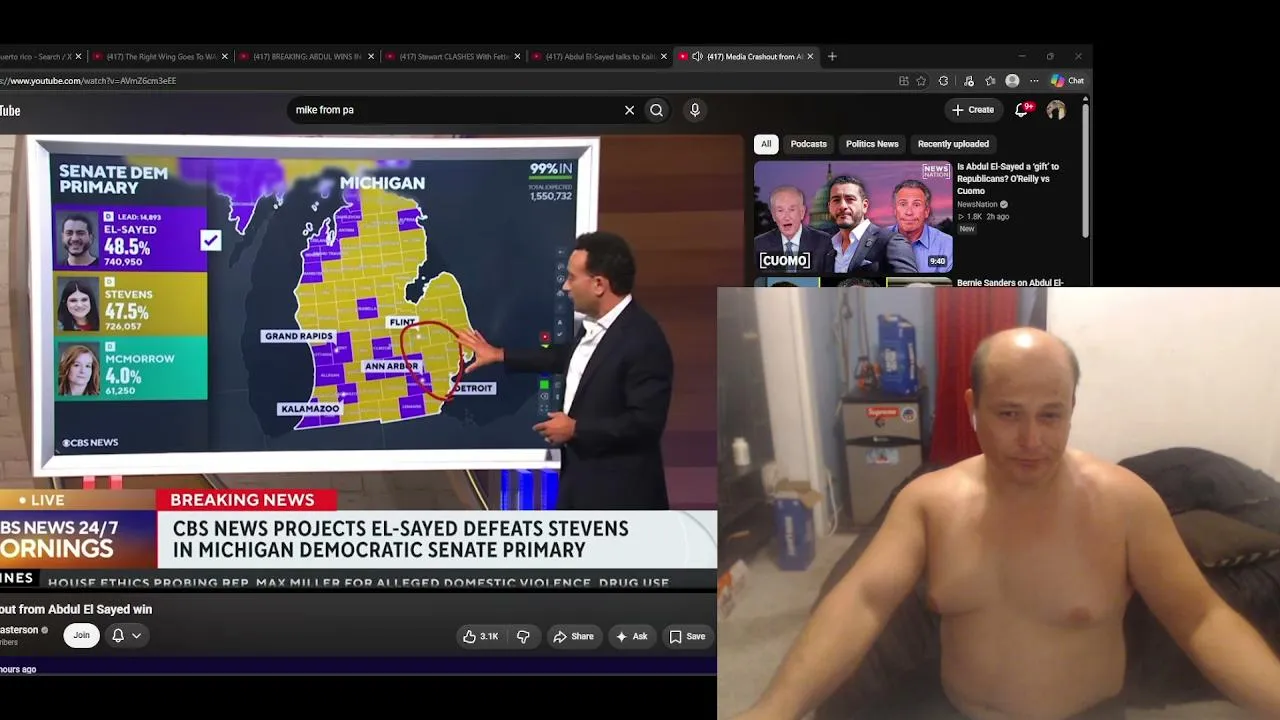
Task: Clear the YouTube search box text
Action: (629, 110)
